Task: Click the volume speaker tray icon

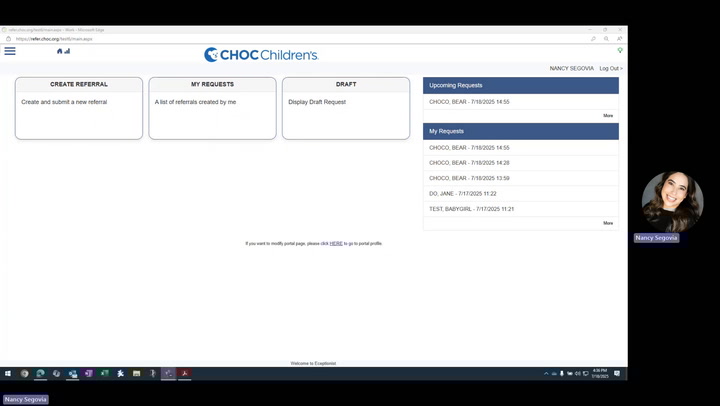Action: (578, 373)
